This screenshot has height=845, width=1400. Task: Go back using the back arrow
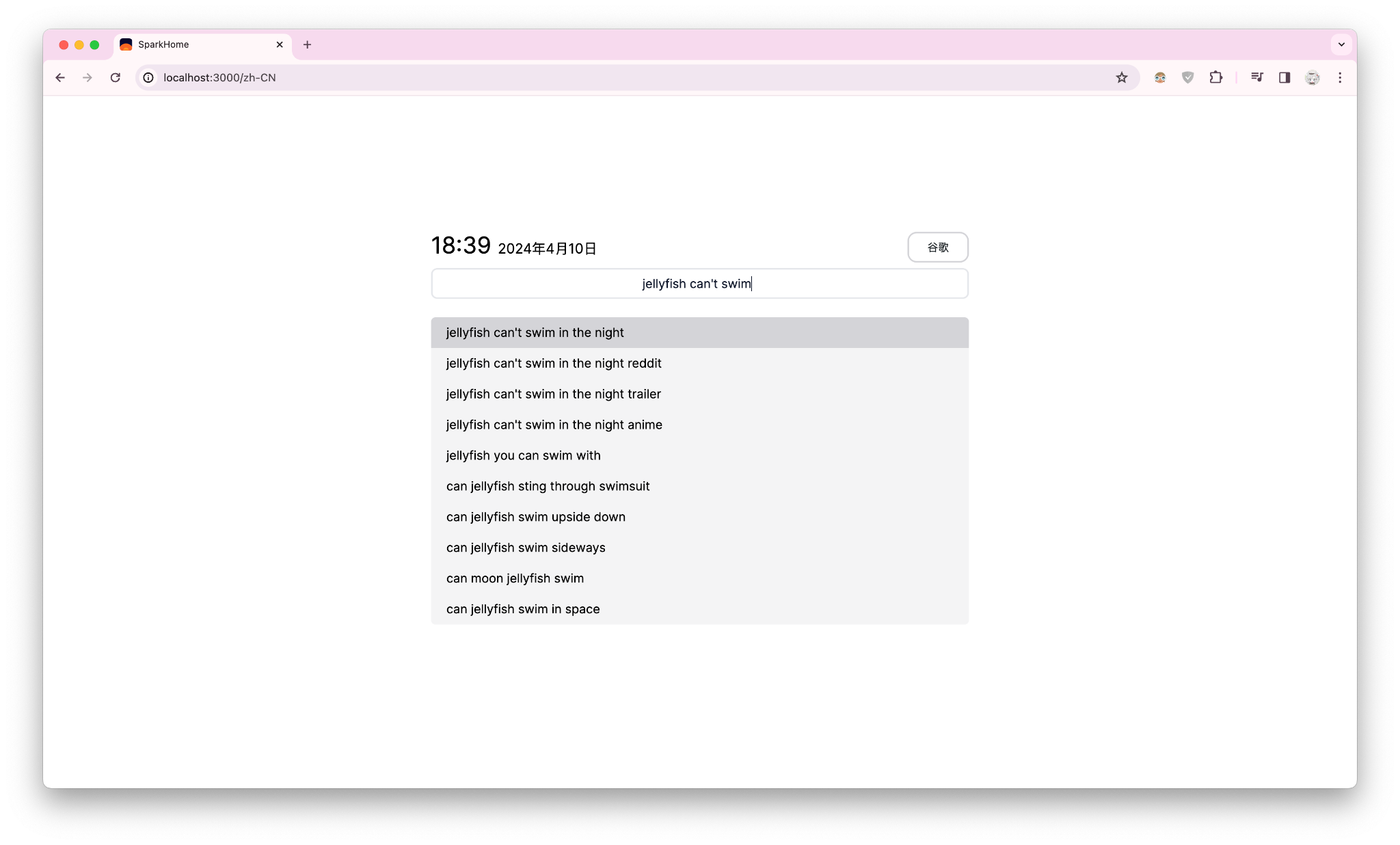[60, 77]
